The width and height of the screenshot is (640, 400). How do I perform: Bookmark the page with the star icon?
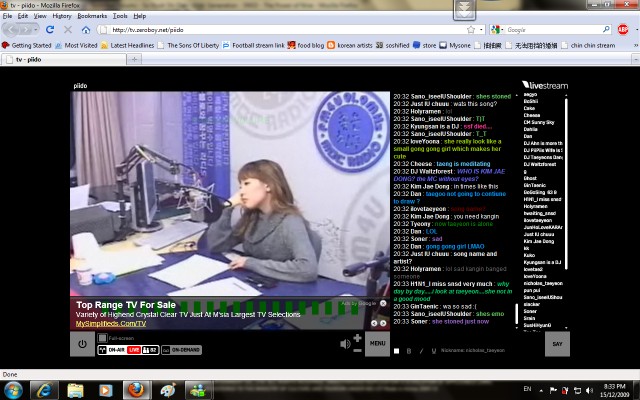[469, 30]
